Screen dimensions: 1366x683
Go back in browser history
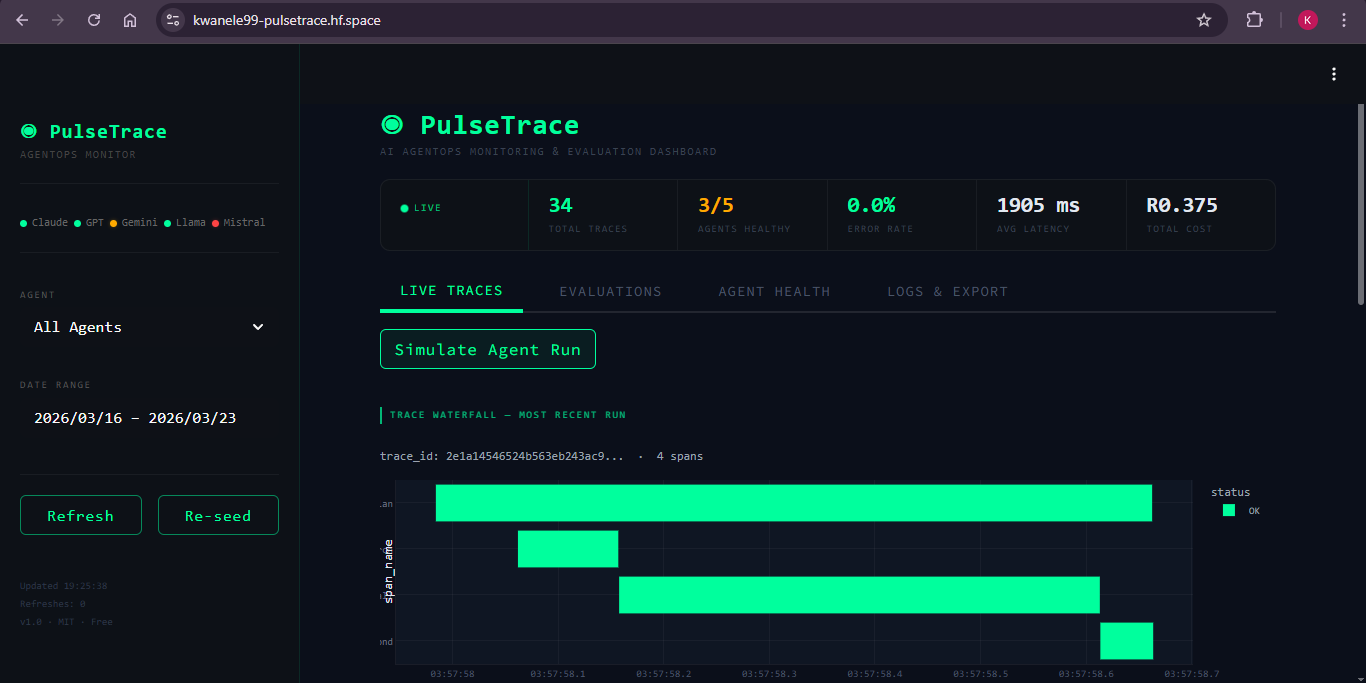click(x=22, y=20)
